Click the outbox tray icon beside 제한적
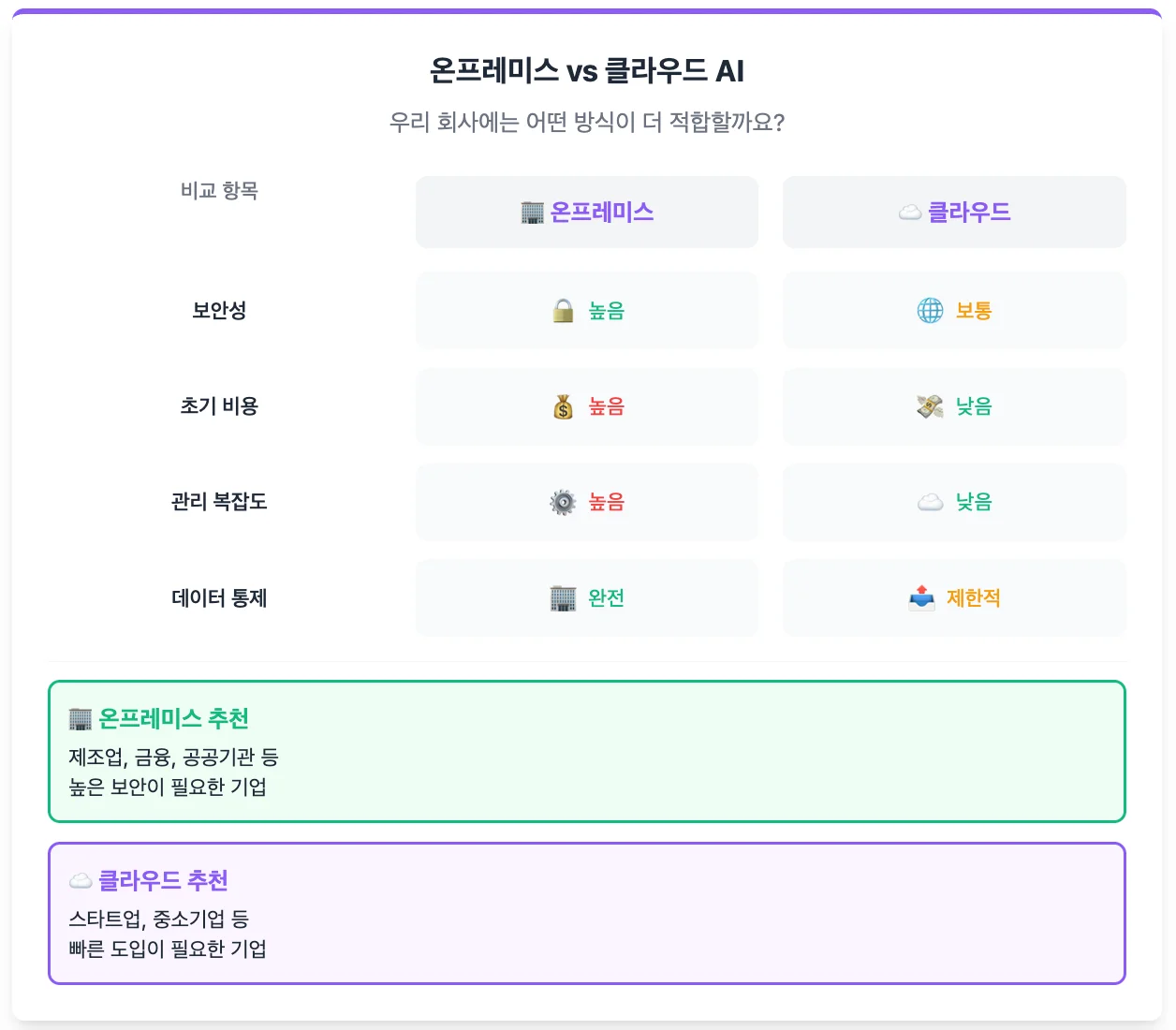 (921, 598)
